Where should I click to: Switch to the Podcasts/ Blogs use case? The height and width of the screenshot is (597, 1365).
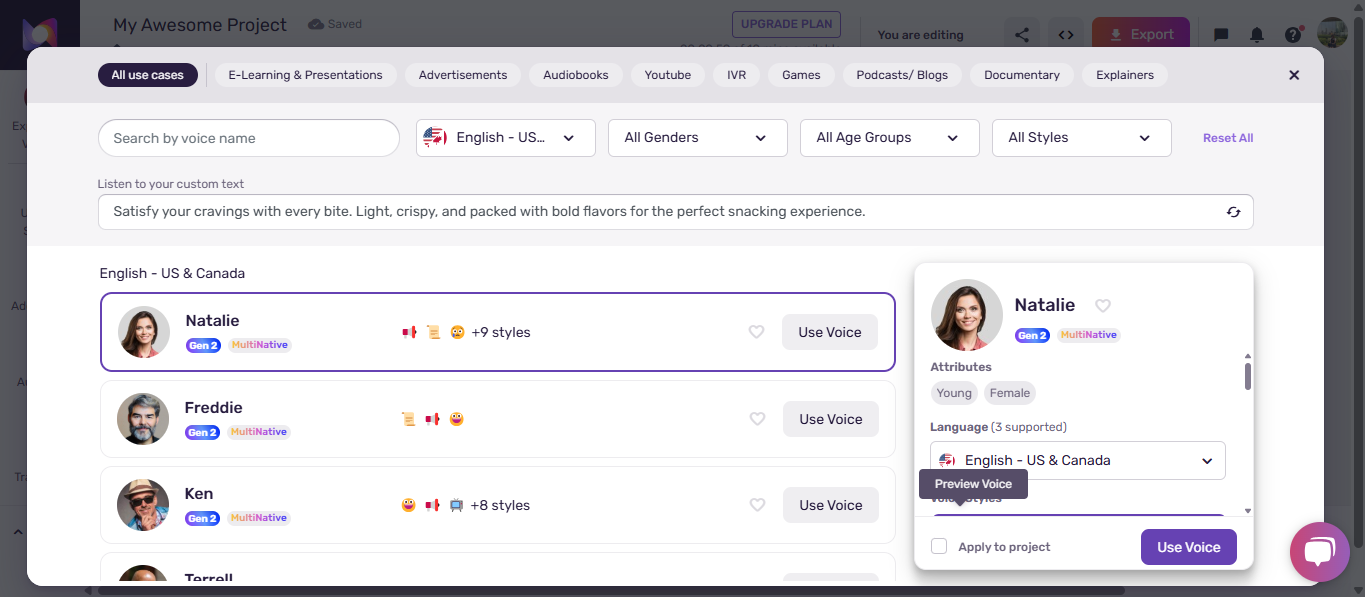click(902, 75)
